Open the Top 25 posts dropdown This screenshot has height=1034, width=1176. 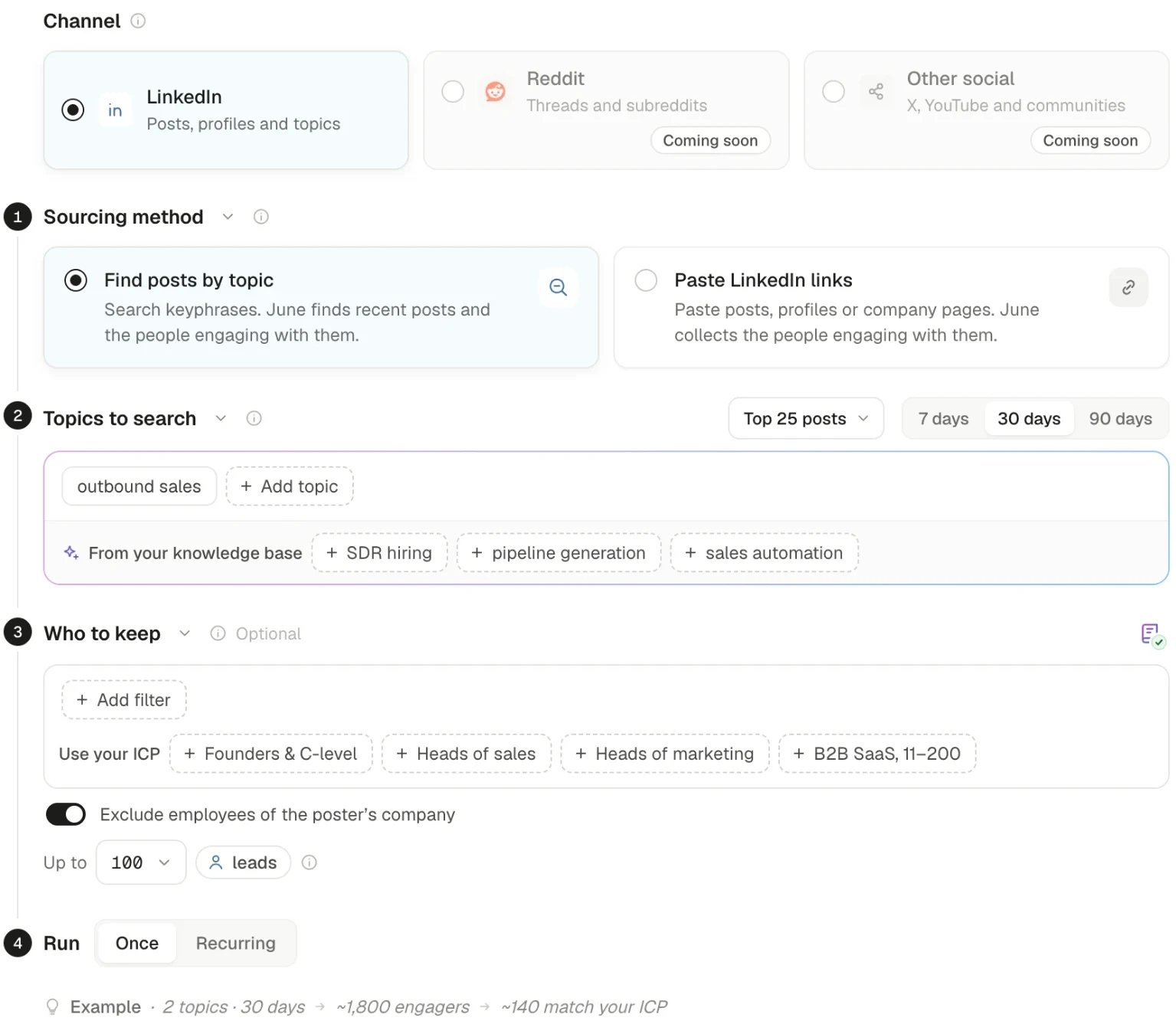(x=806, y=418)
